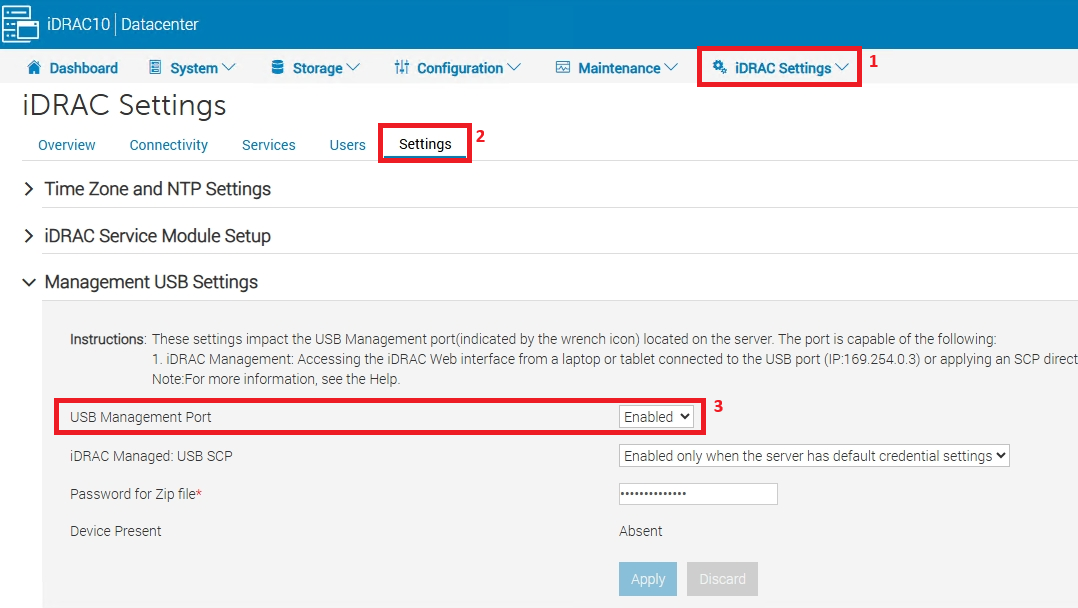
Task: Click the Apply button
Action: click(x=648, y=579)
